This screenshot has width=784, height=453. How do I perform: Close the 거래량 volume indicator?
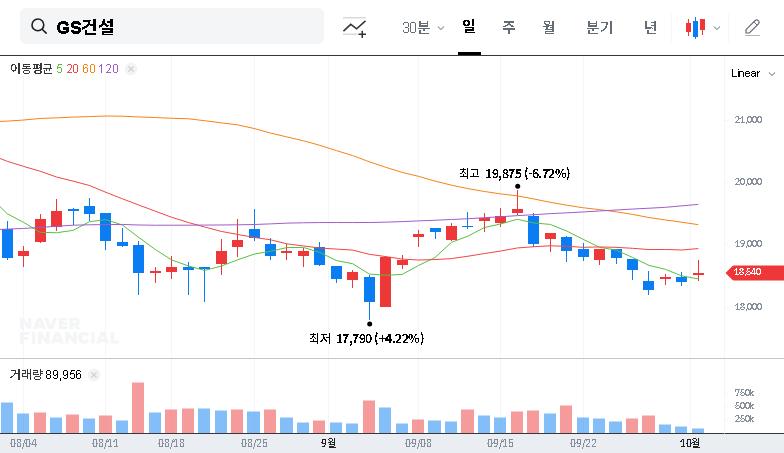pyautogui.click(x=94, y=375)
